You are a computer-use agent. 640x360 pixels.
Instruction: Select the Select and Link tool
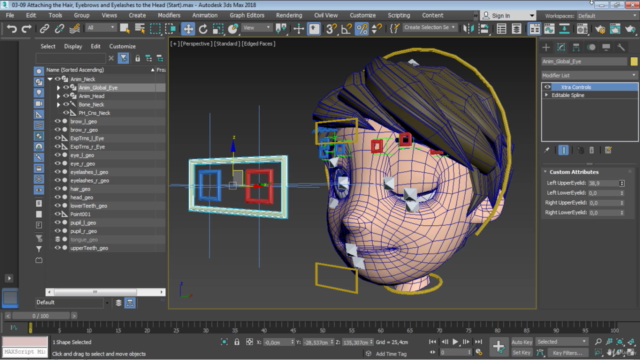44,29
